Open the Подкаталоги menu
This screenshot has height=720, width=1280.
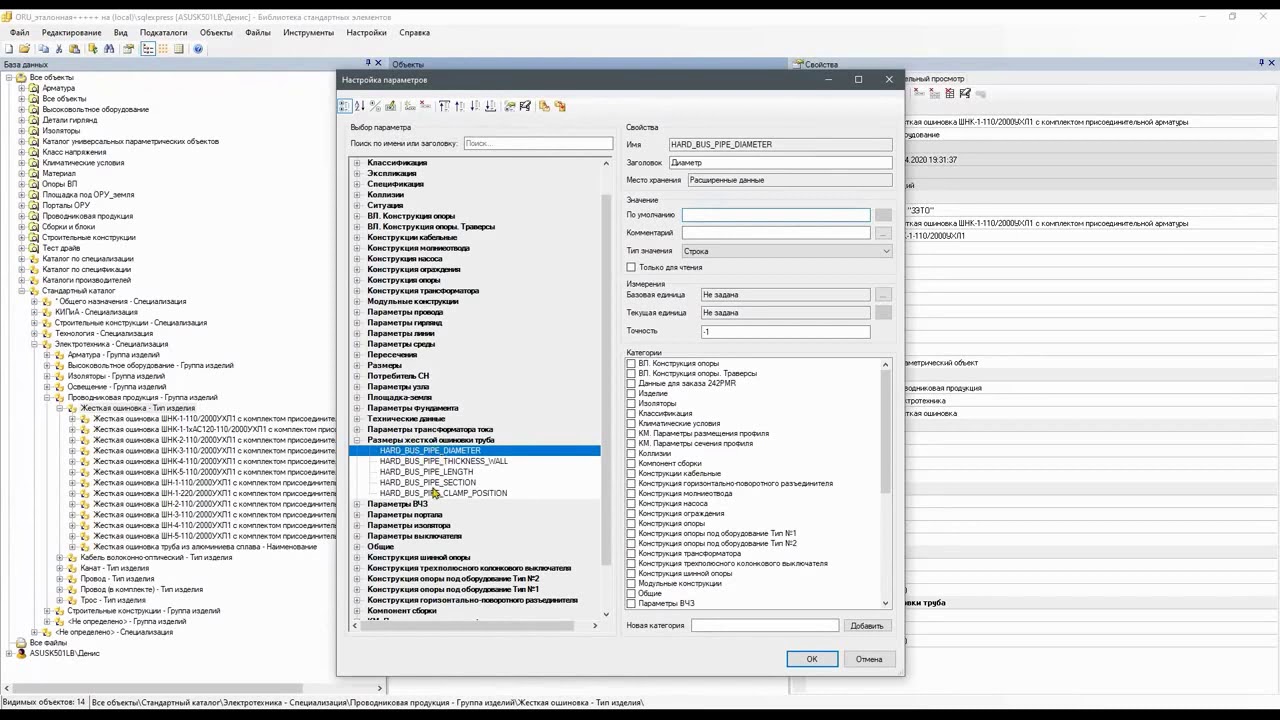click(163, 32)
